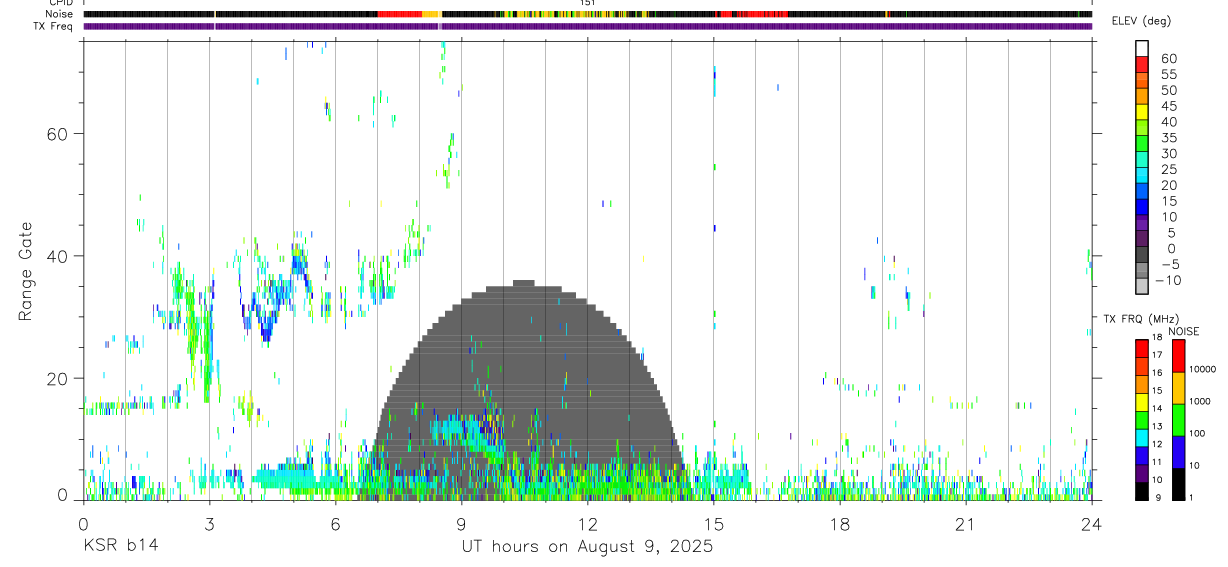This screenshot has width=1228, height=567.
Task: Select the white top swatch of ELEV colorbar
Action: 1142,49
